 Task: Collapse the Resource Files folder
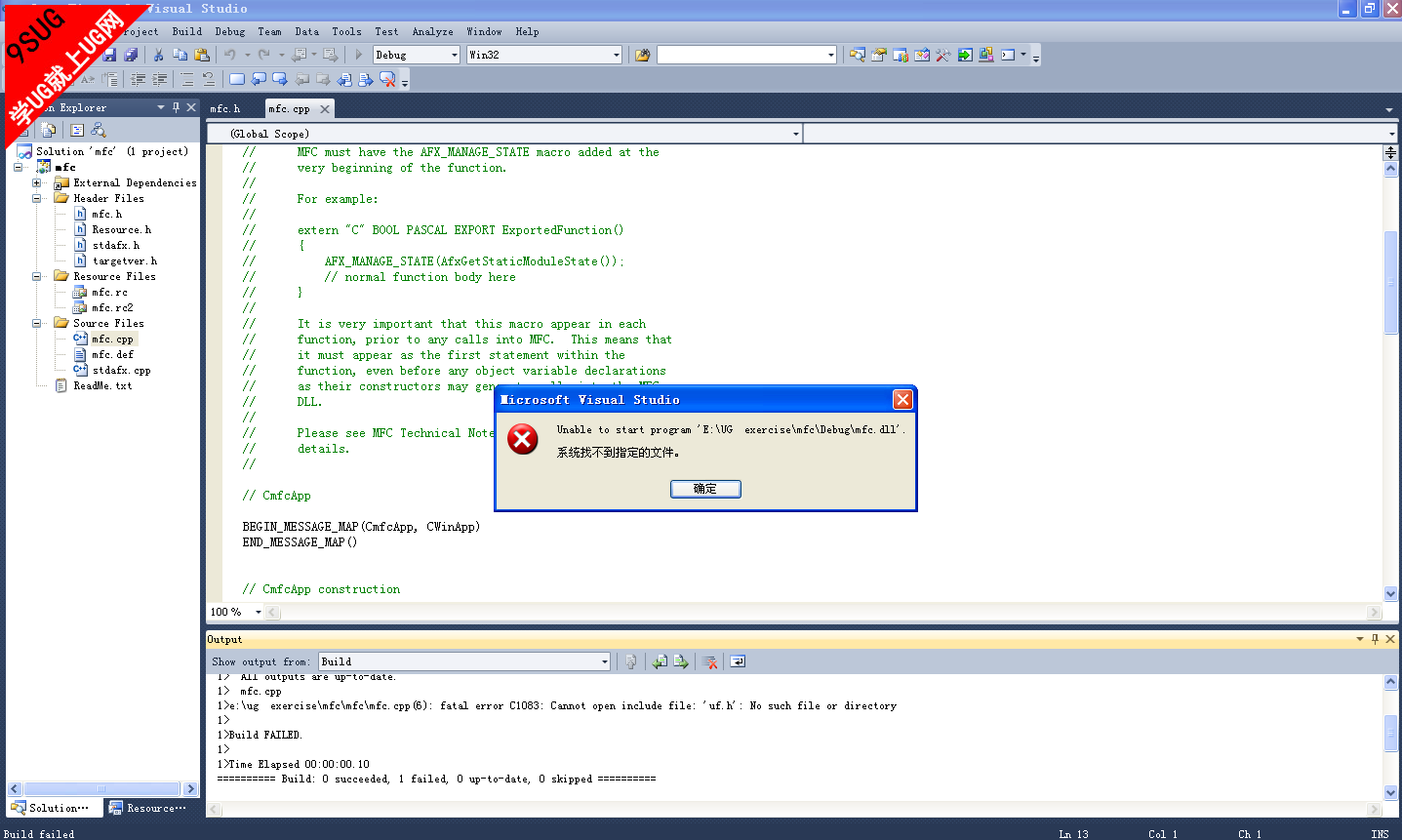[37, 276]
